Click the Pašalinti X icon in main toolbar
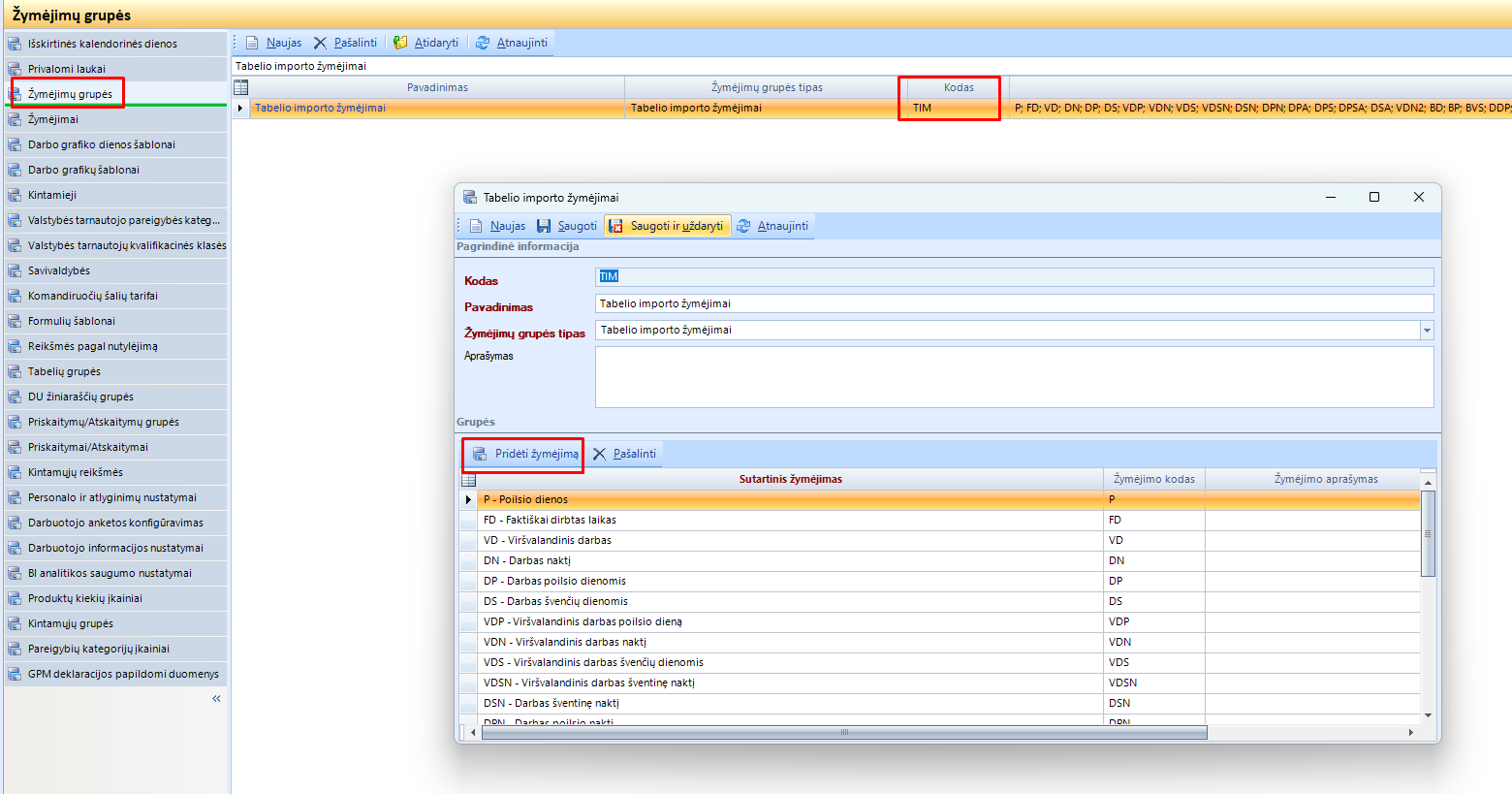The height and width of the screenshot is (794, 1512). coord(321,43)
